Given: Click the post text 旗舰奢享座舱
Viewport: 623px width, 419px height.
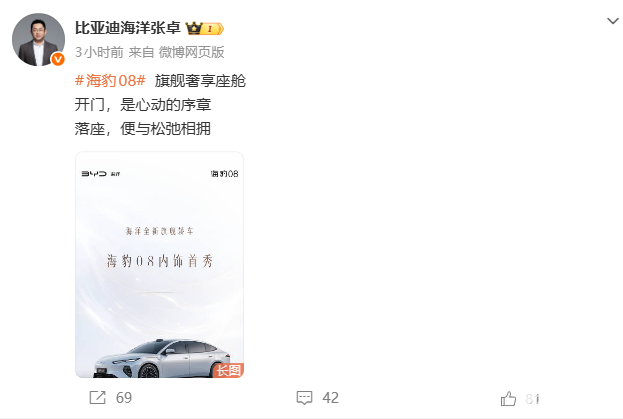Looking at the screenshot, I should (200, 81).
